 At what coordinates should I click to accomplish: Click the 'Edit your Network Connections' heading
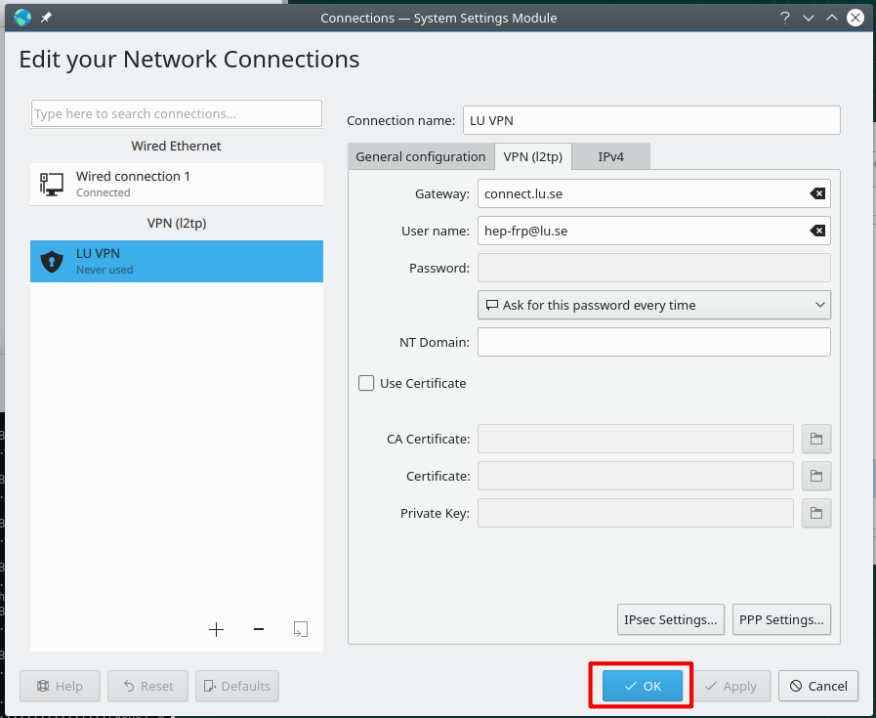click(189, 59)
